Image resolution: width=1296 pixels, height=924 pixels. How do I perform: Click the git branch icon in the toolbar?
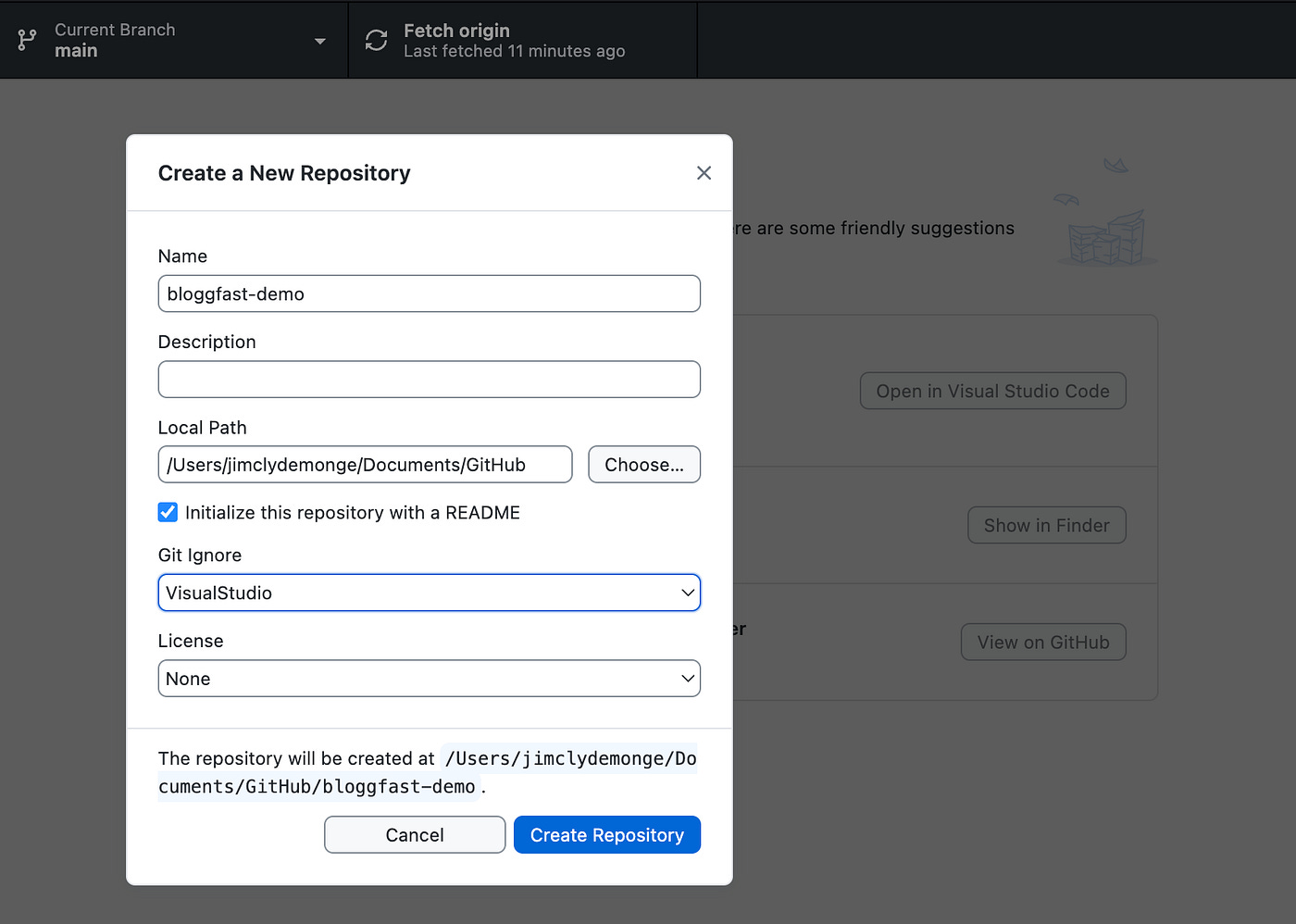(x=27, y=40)
